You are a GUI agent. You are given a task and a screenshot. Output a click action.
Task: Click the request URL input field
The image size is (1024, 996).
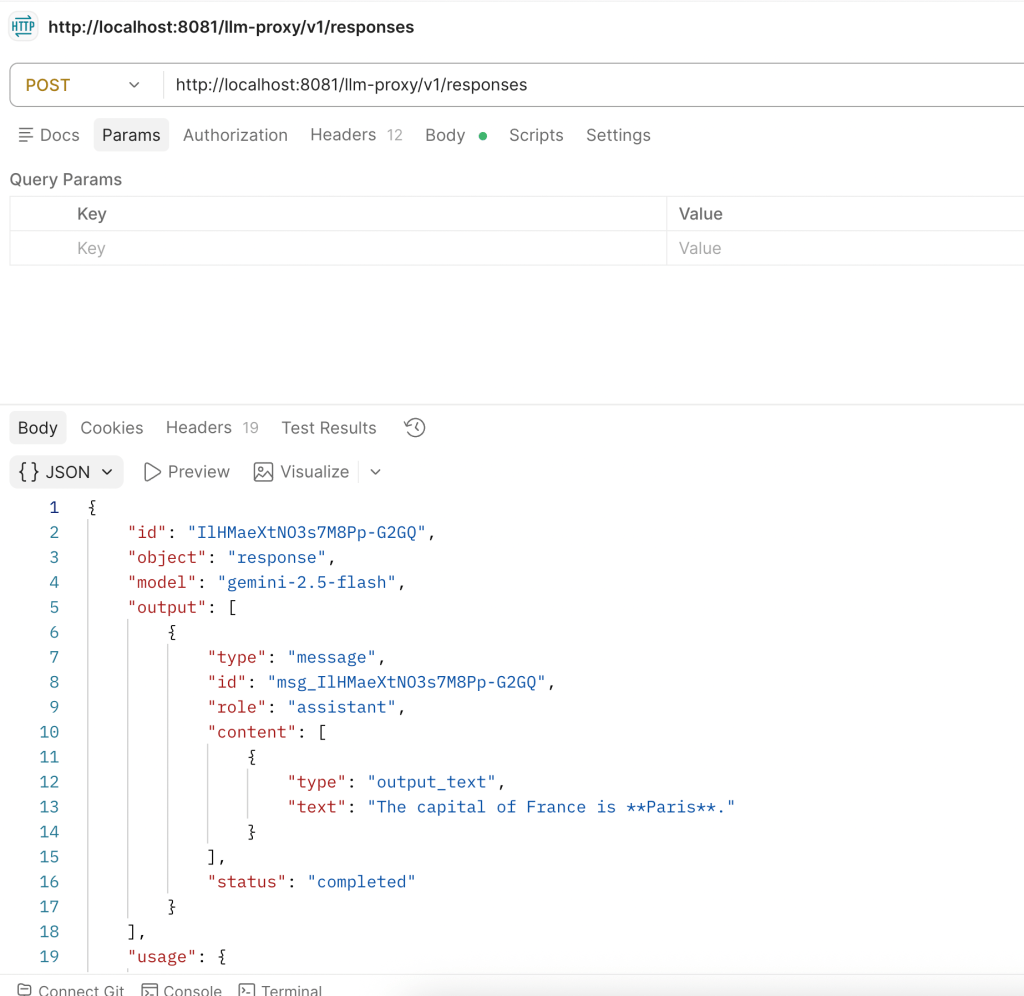[590, 85]
